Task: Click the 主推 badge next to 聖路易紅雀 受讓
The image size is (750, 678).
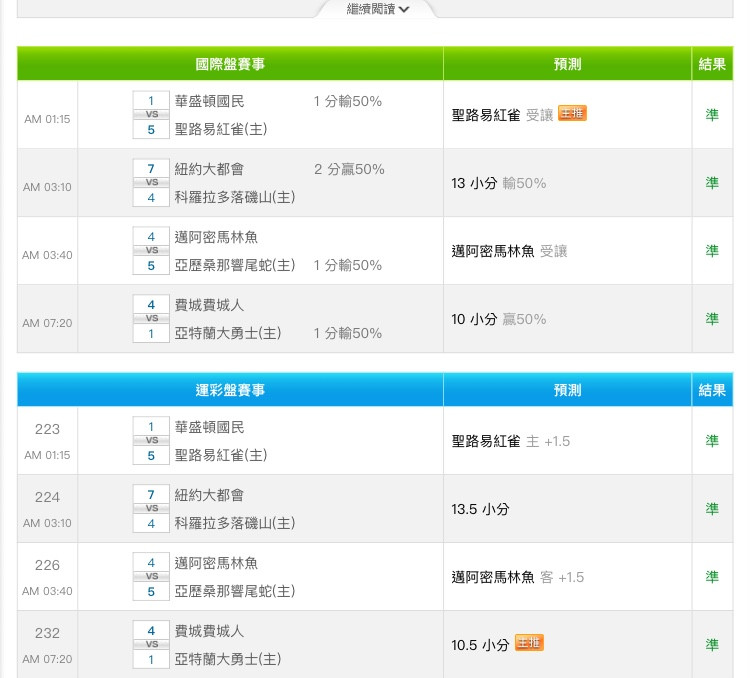Action: [572, 113]
